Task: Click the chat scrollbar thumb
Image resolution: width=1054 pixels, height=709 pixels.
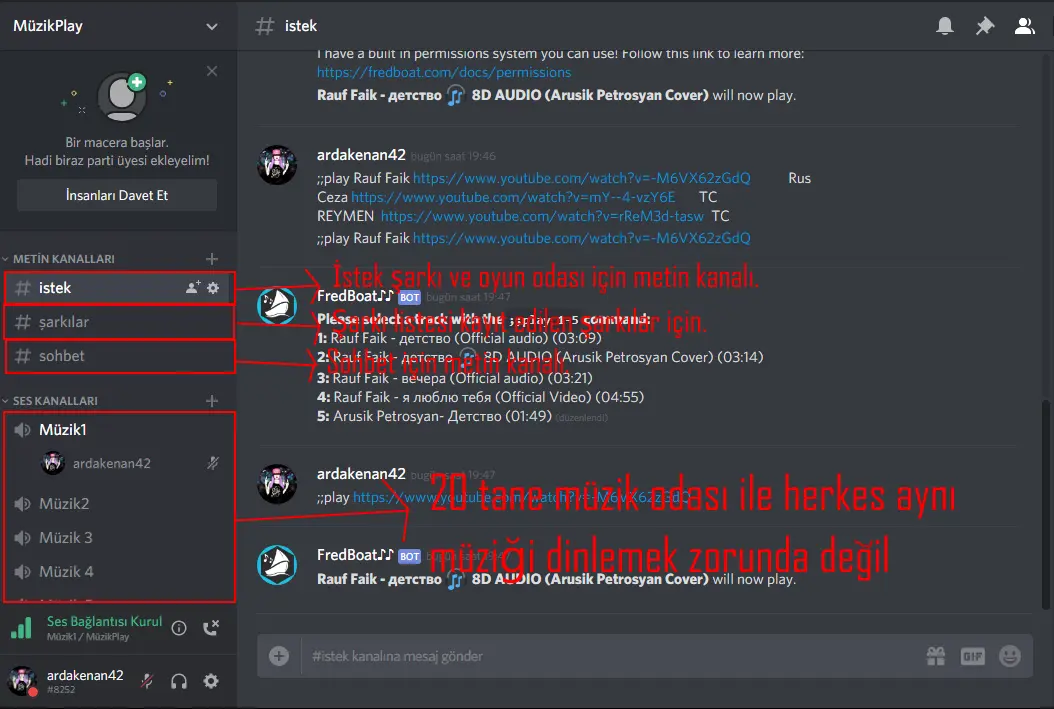Action: pos(1045,504)
